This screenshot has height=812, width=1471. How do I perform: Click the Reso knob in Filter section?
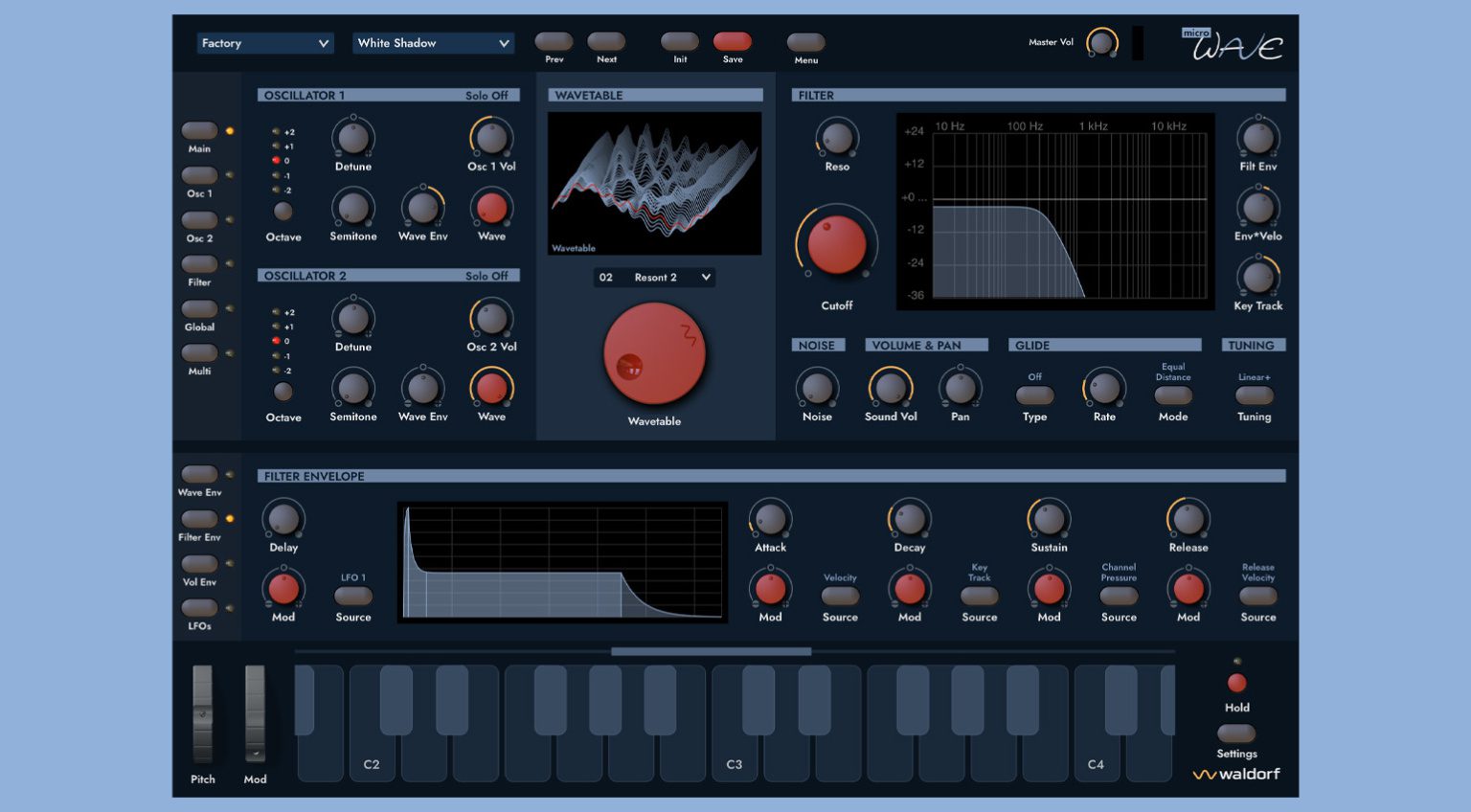pyautogui.click(x=836, y=138)
